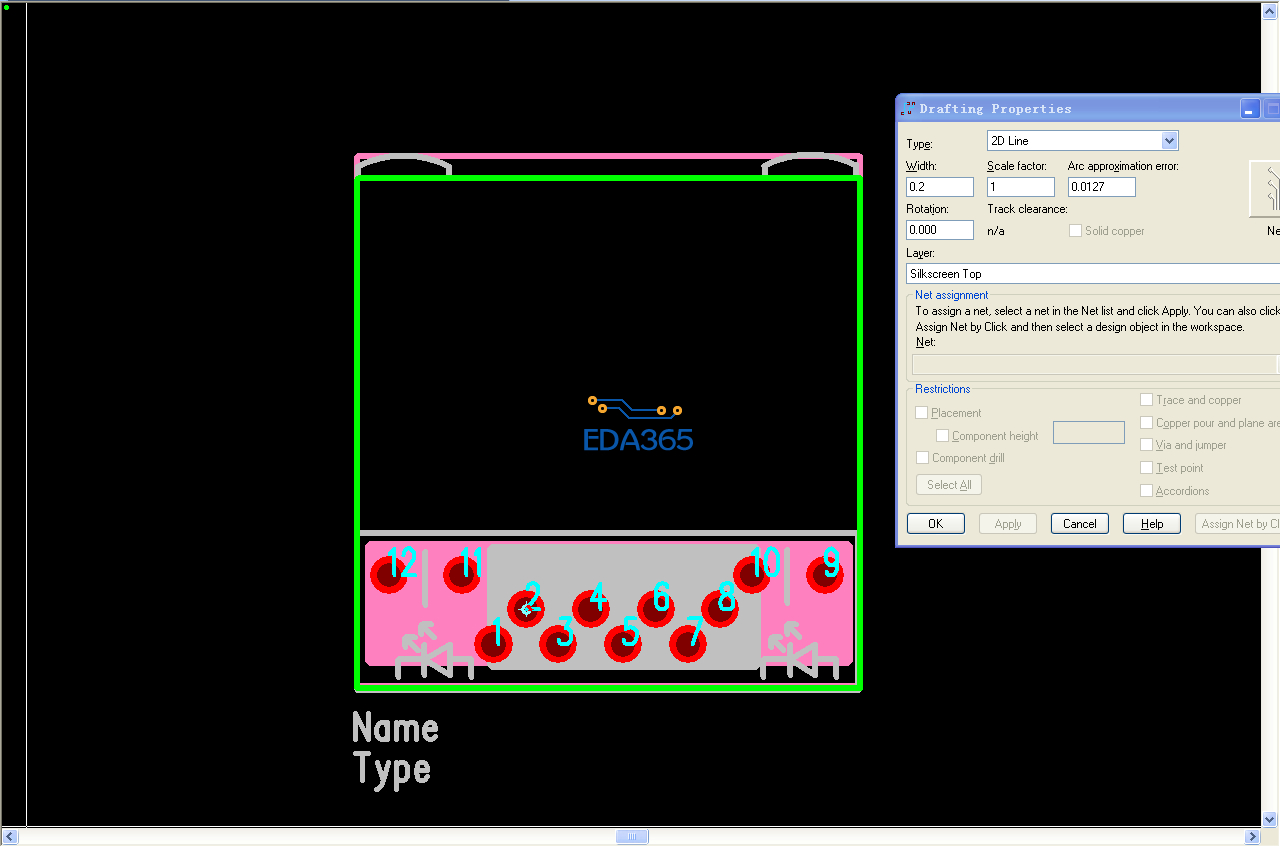The height and width of the screenshot is (847, 1280).
Task: Select pad 12 on the footprint
Action: point(389,574)
